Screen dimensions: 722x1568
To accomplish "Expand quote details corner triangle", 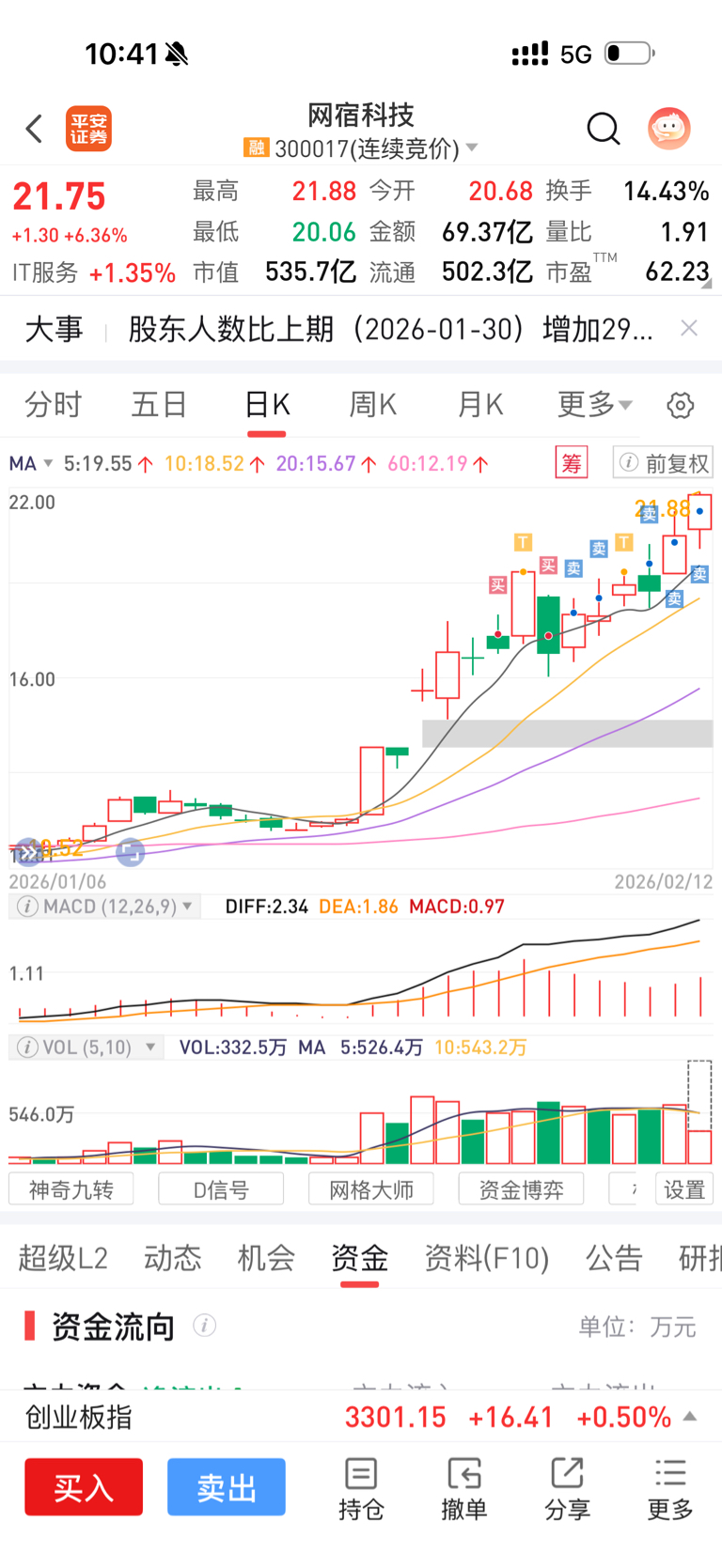I will tap(706, 283).
